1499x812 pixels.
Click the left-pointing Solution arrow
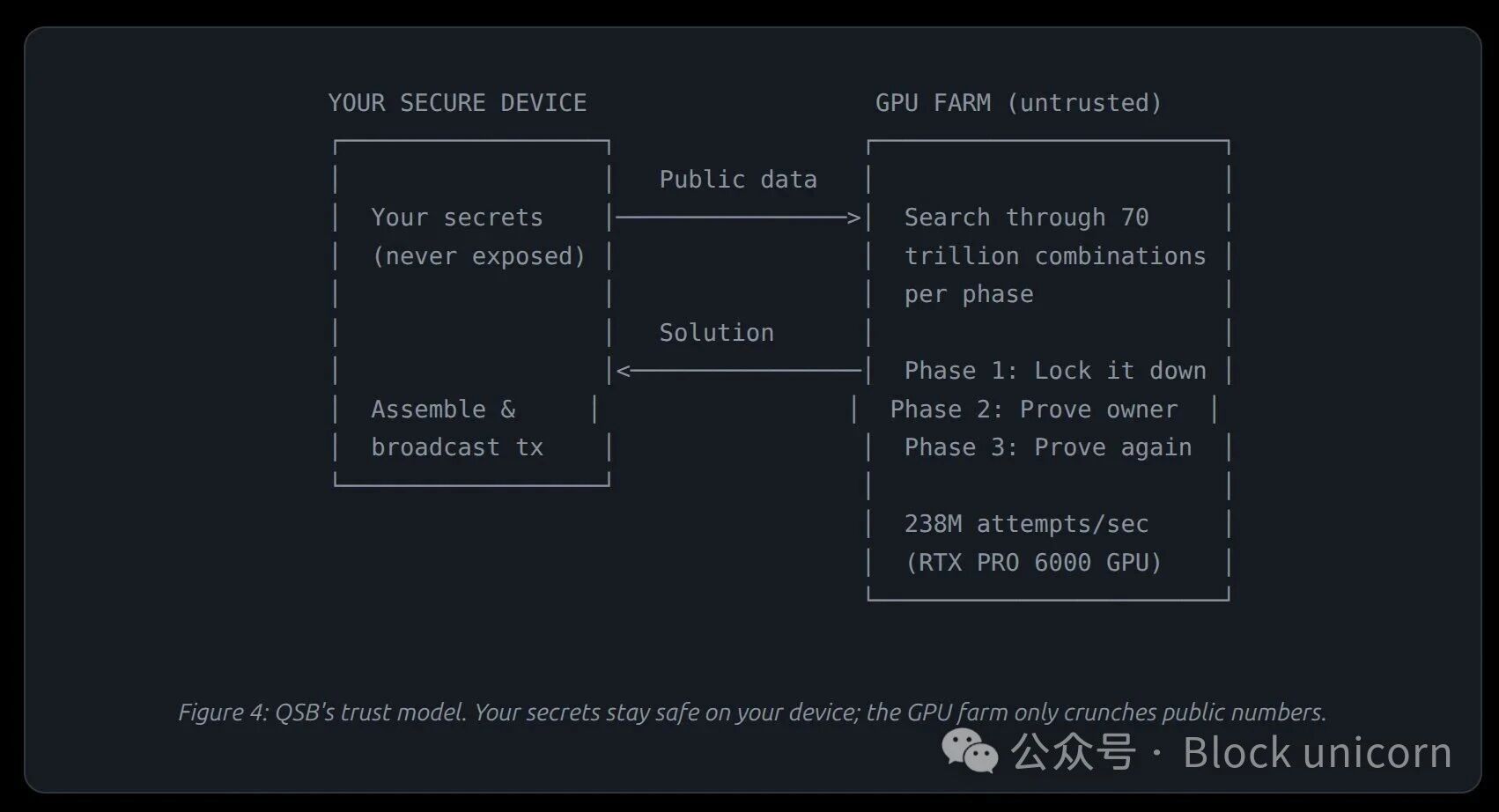740,371
